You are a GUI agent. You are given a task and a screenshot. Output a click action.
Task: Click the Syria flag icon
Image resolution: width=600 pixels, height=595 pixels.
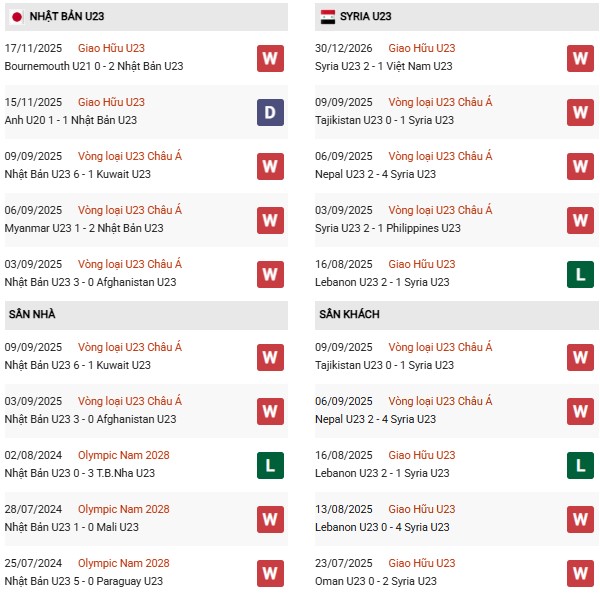[x=328, y=16]
